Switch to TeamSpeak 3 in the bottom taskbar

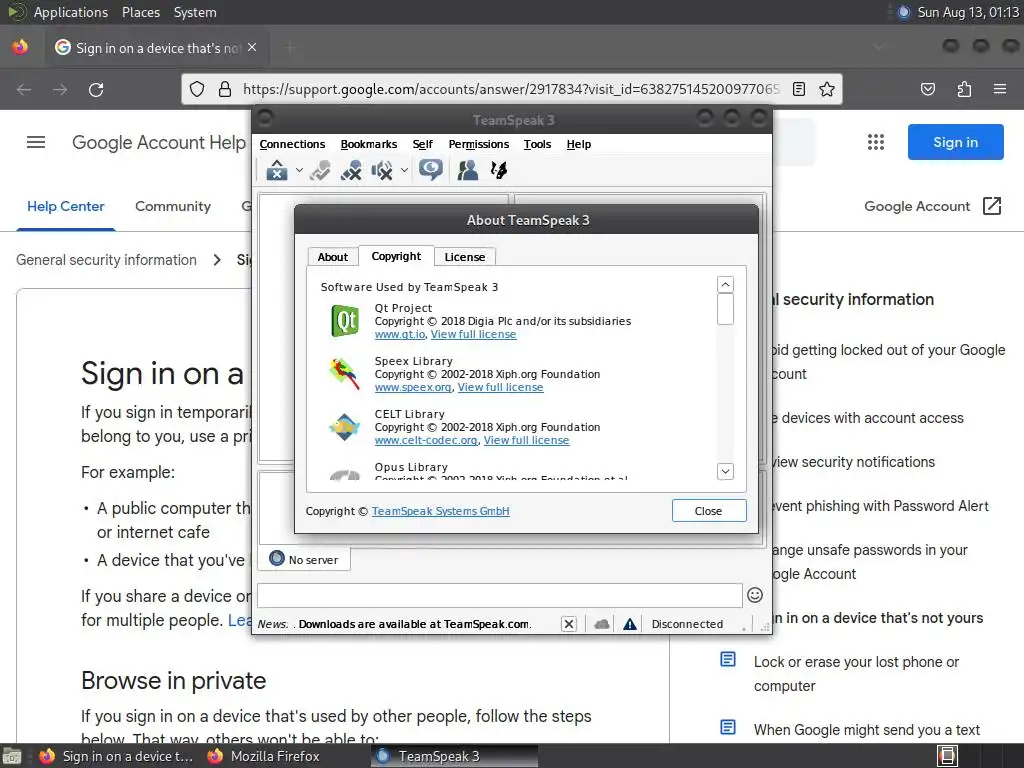pyautogui.click(x=455, y=756)
